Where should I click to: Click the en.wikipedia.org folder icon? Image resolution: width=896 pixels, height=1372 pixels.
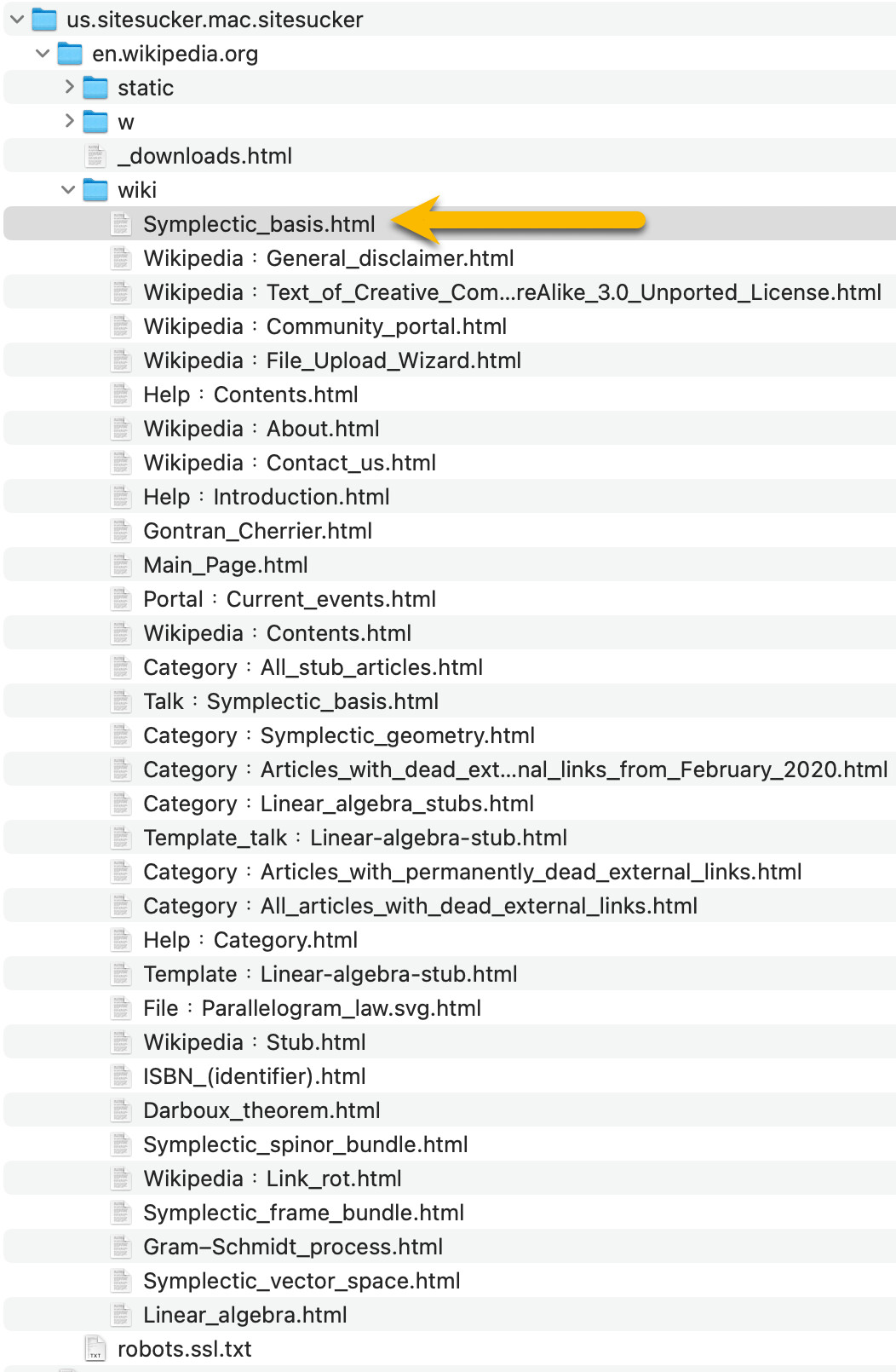[70, 53]
